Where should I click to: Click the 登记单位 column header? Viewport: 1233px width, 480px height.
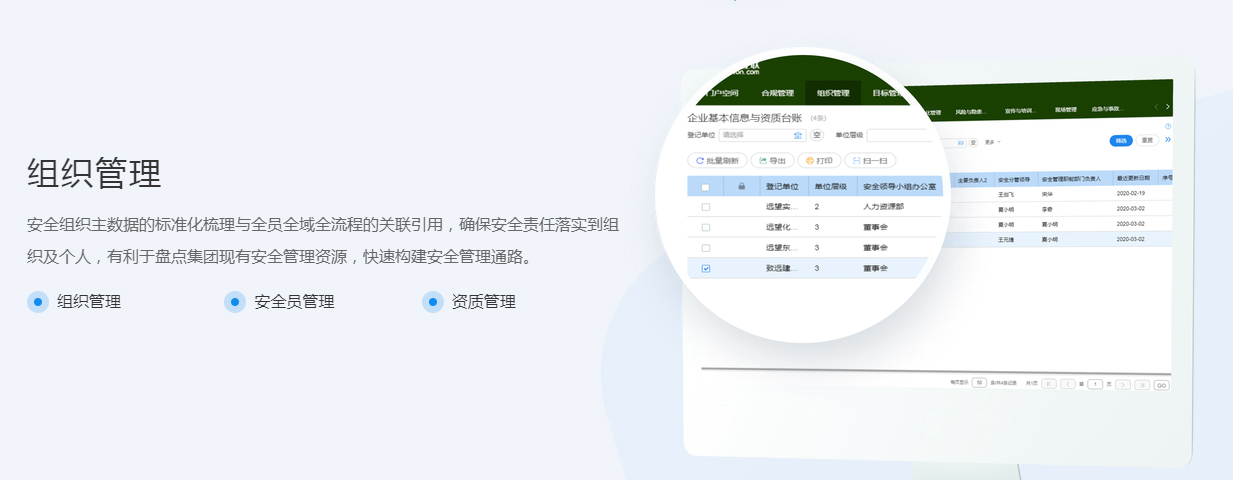tap(781, 187)
